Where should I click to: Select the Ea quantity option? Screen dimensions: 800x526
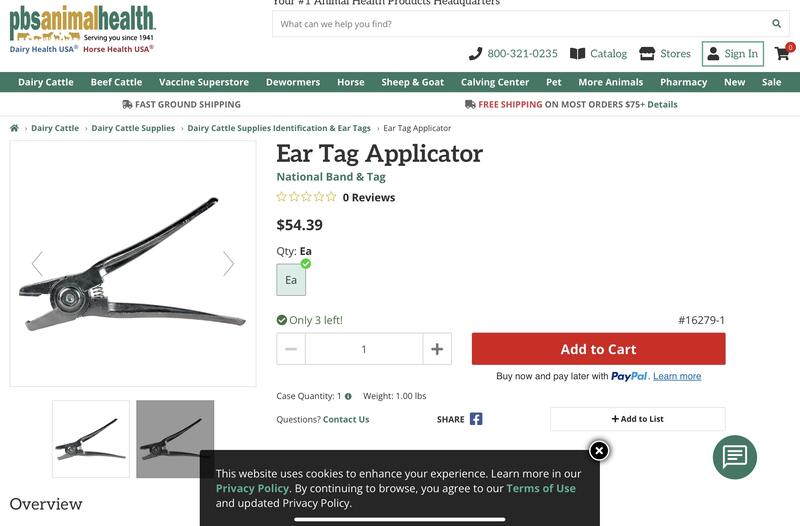[291, 280]
